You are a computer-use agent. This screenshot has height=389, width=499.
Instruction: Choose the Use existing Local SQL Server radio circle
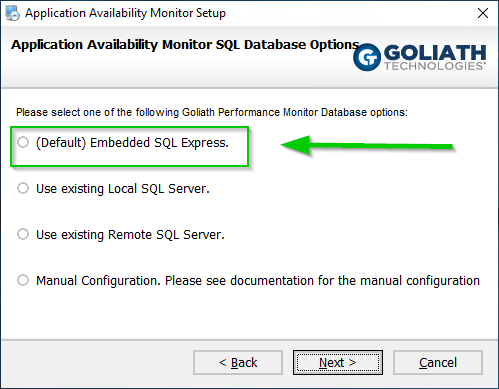[x=23, y=188]
